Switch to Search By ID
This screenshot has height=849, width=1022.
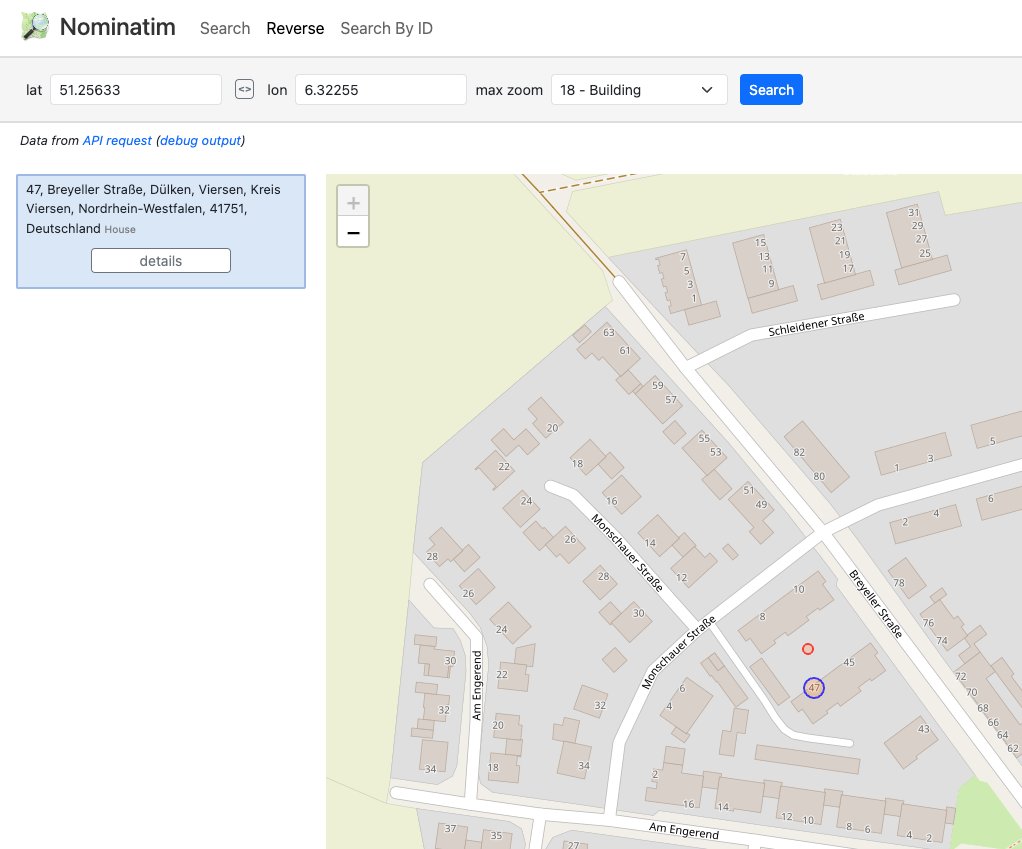tap(386, 28)
